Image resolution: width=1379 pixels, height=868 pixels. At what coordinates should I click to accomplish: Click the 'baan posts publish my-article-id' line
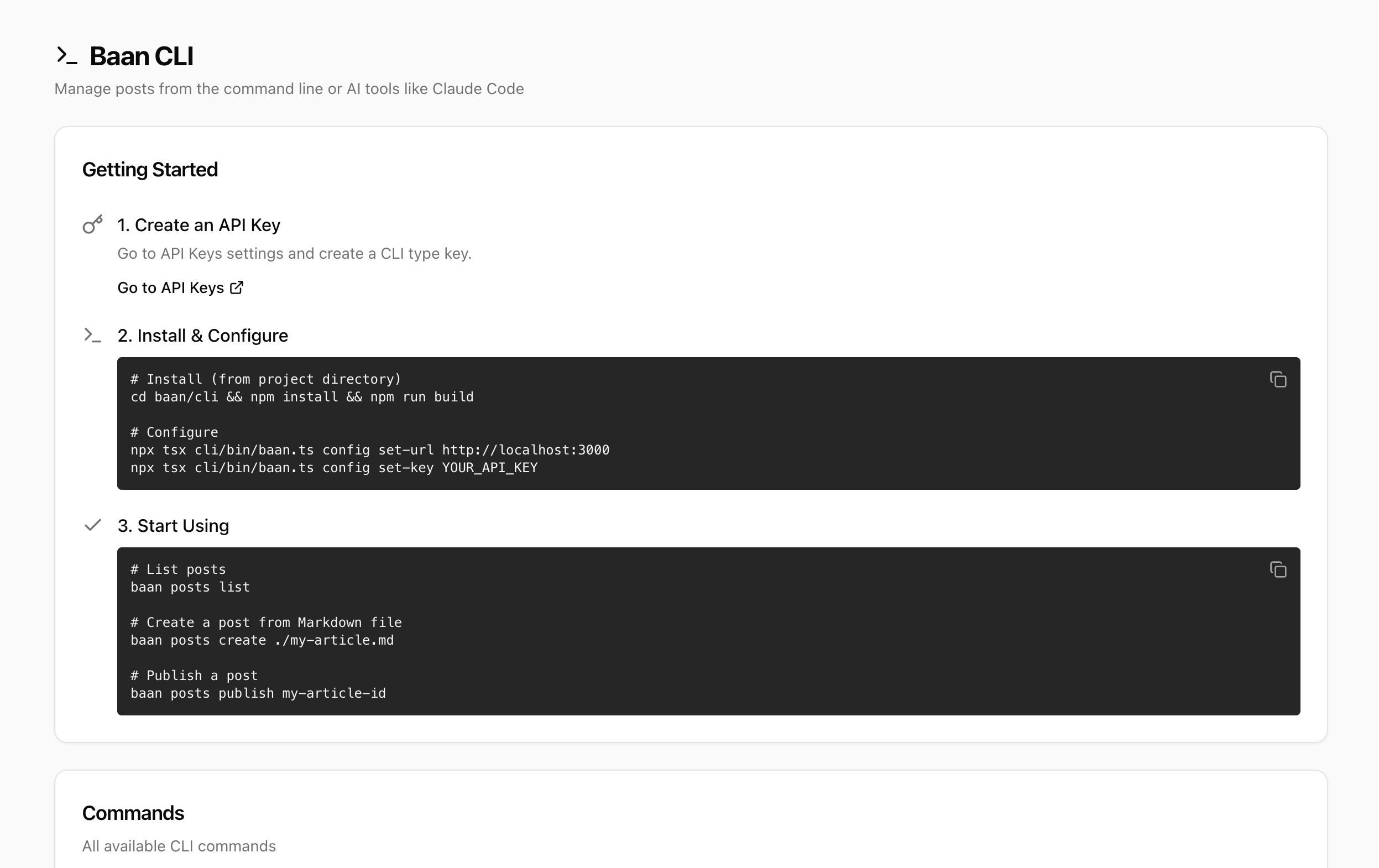point(258,693)
